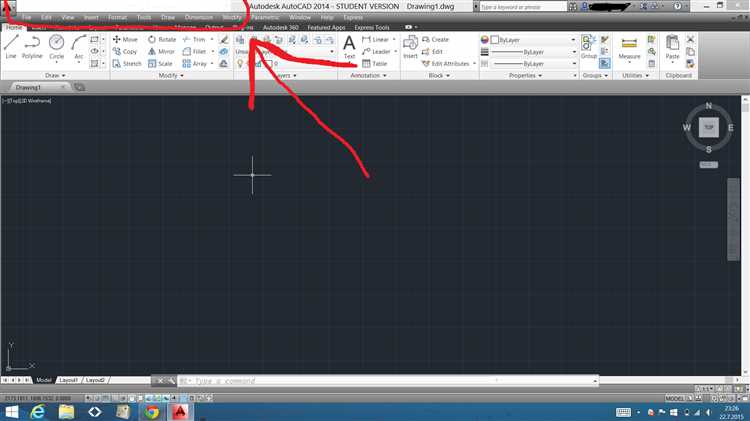Open the Window menu
The width and height of the screenshot is (750, 421).
click(x=300, y=17)
